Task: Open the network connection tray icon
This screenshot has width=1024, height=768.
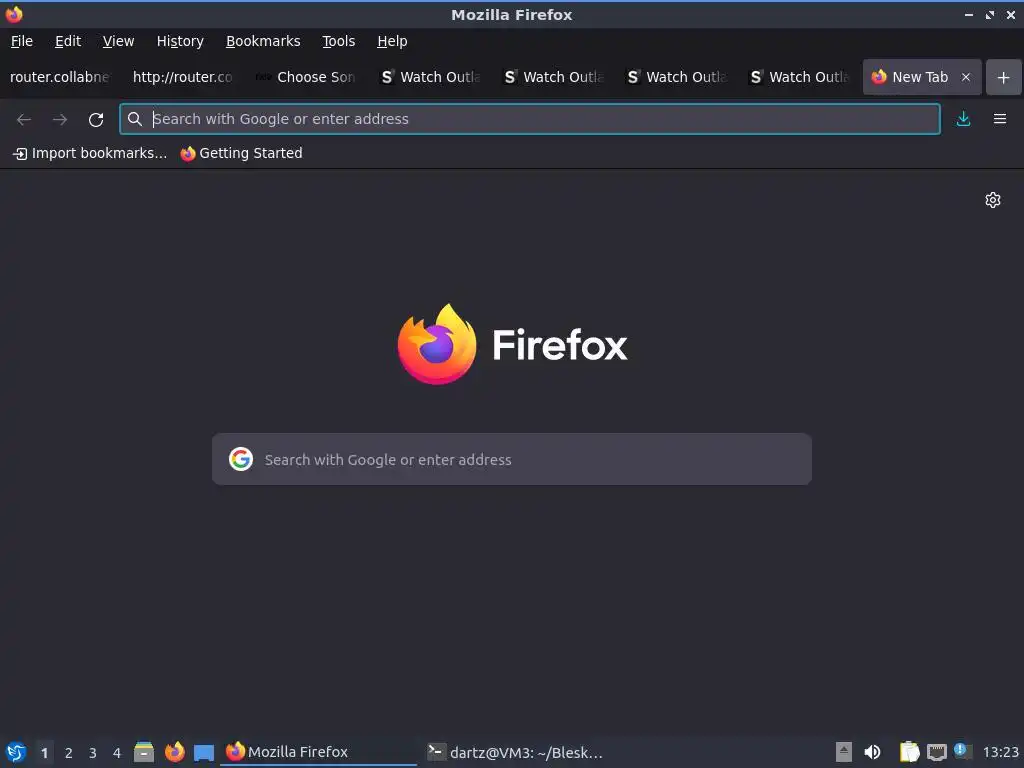Action: coord(936,752)
